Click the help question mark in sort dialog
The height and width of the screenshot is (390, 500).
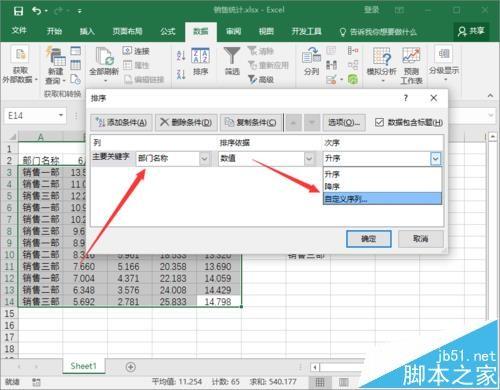click(x=405, y=98)
